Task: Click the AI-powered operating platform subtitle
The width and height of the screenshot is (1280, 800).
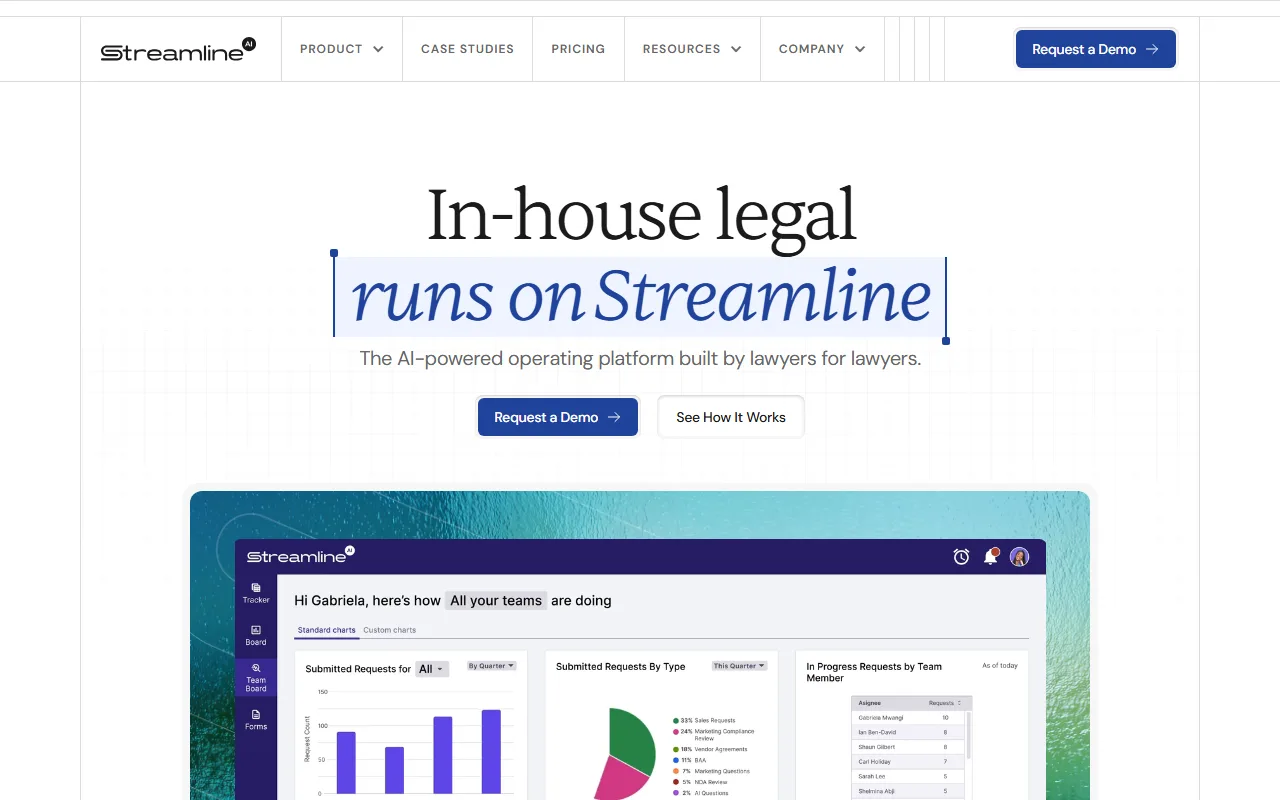Action: 640,358
